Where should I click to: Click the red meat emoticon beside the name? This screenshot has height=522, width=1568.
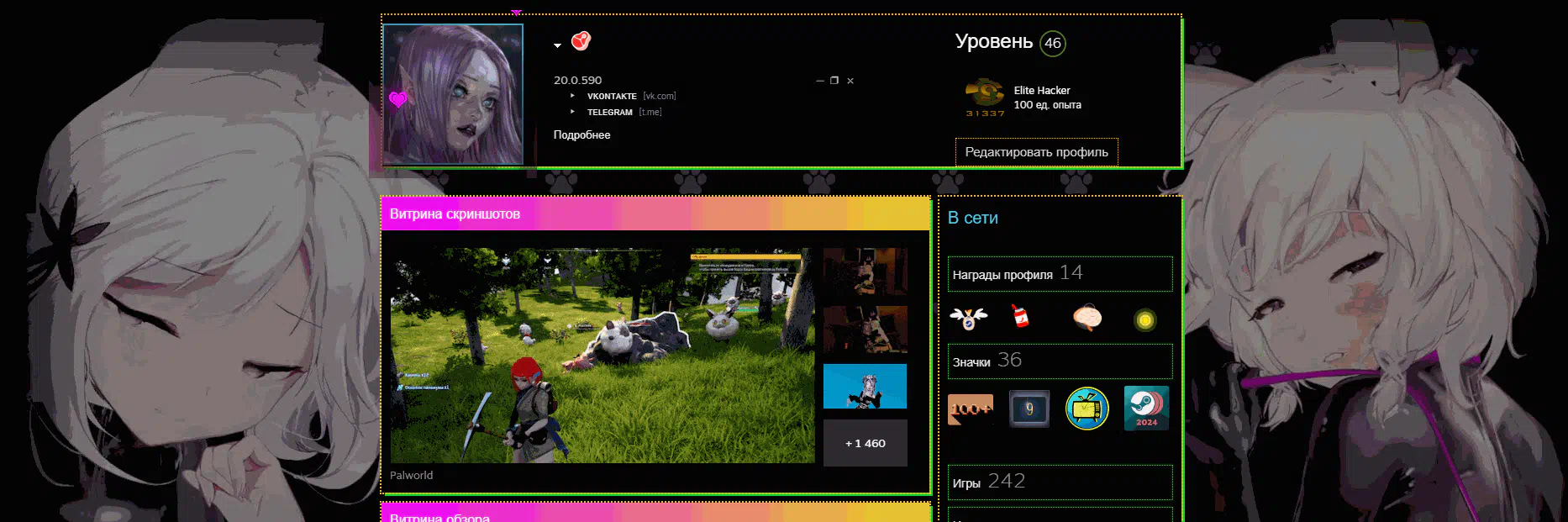(x=581, y=40)
